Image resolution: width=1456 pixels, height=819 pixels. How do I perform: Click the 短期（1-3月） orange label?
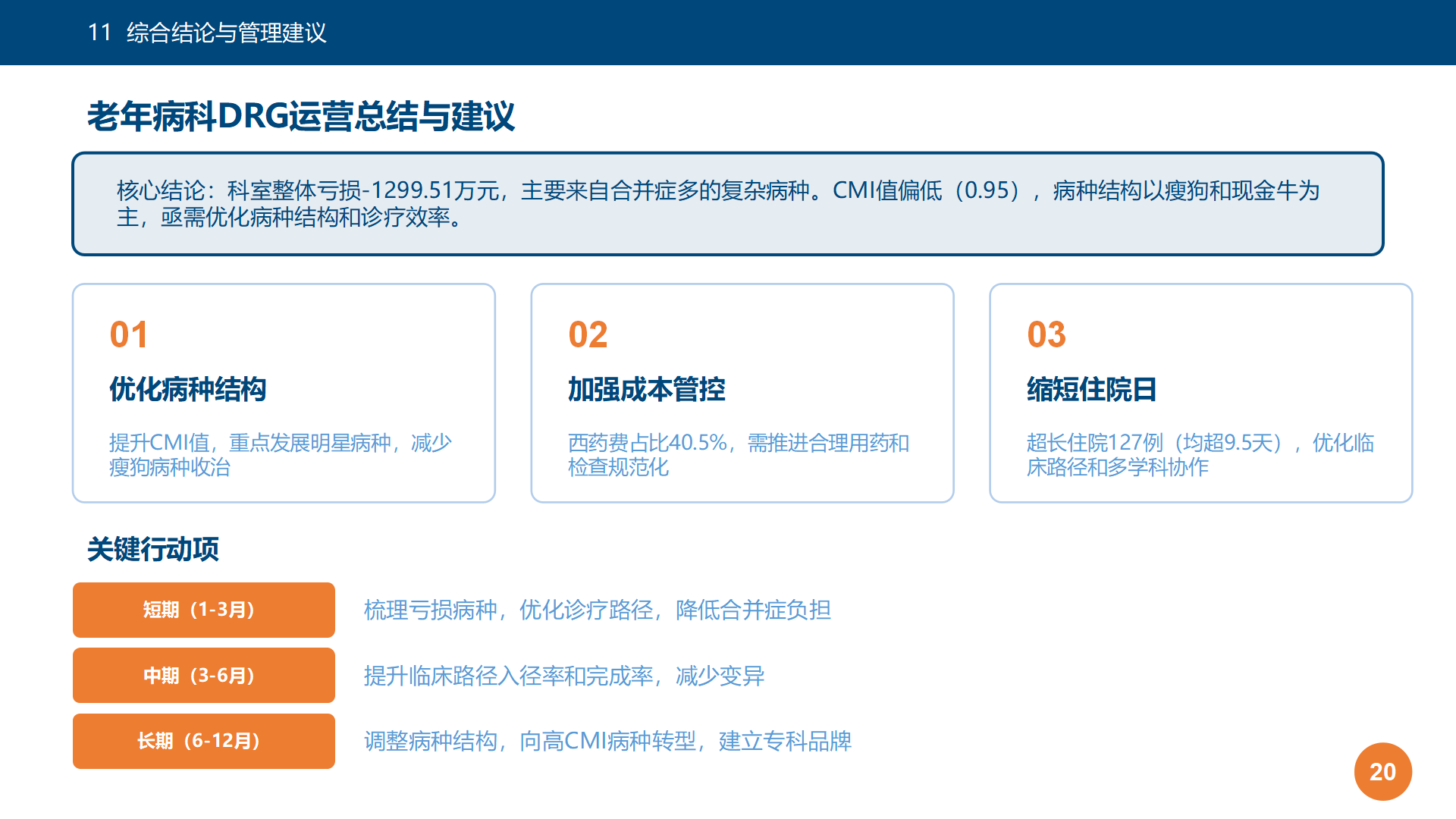tap(204, 610)
